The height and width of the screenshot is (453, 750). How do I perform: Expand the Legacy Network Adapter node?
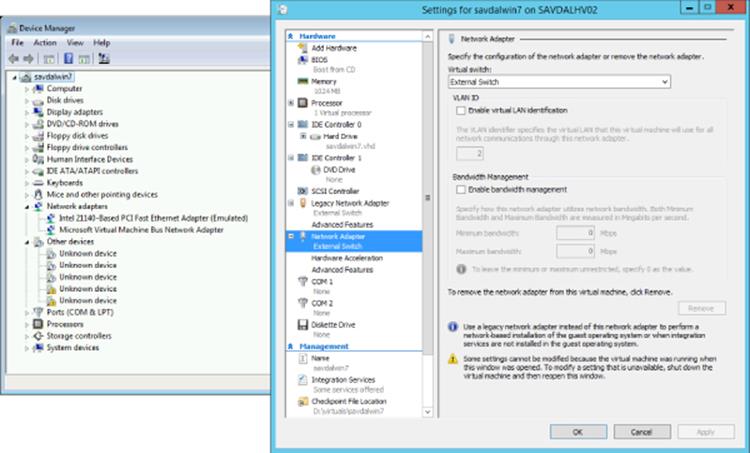pyautogui.click(x=291, y=203)
